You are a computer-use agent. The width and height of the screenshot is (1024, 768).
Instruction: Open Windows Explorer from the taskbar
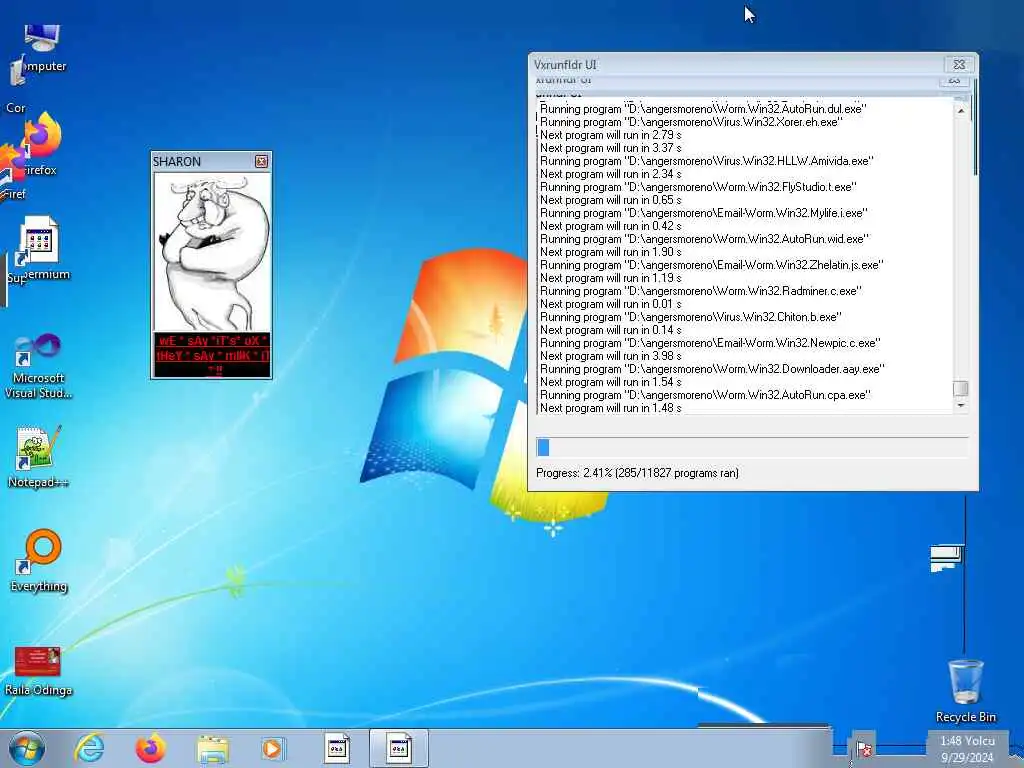click(213, 749)
